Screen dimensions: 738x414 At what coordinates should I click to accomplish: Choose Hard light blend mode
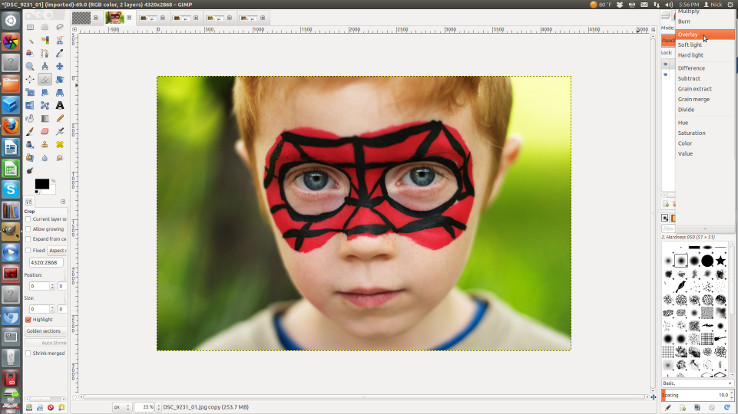click(x=705, y=55)
